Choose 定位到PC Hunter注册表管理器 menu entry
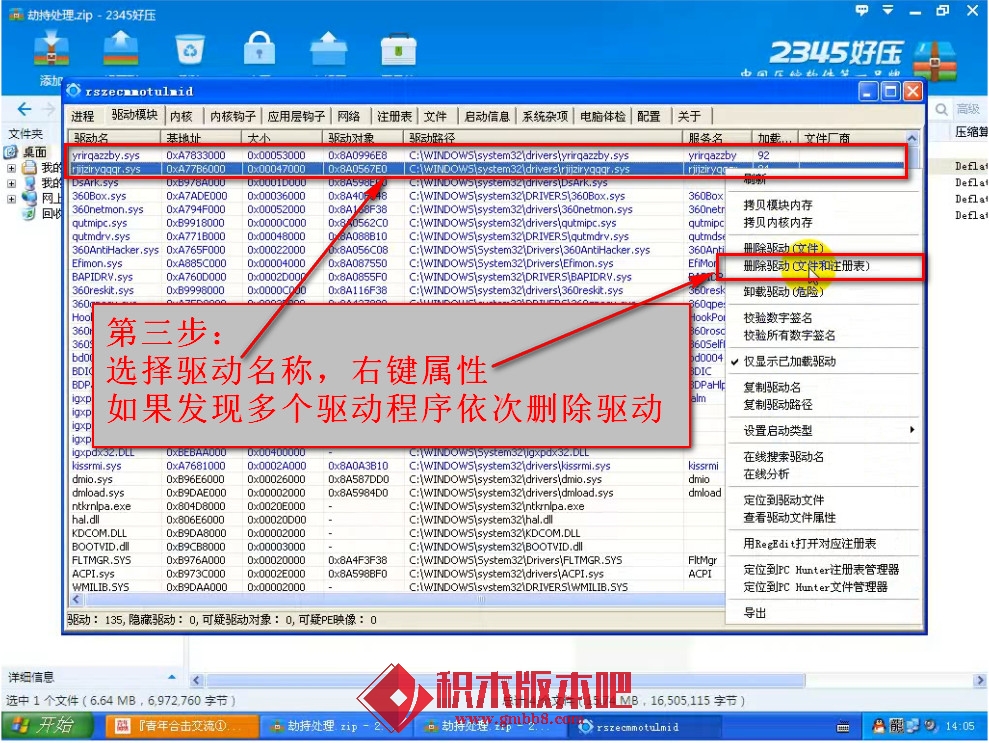Image resolution: width=989 pixels, height=743 pixels. pos(821,570)
